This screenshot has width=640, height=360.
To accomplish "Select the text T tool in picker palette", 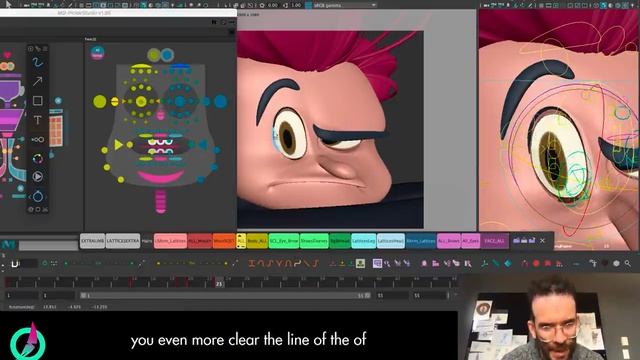I will [x=38, y=120].
